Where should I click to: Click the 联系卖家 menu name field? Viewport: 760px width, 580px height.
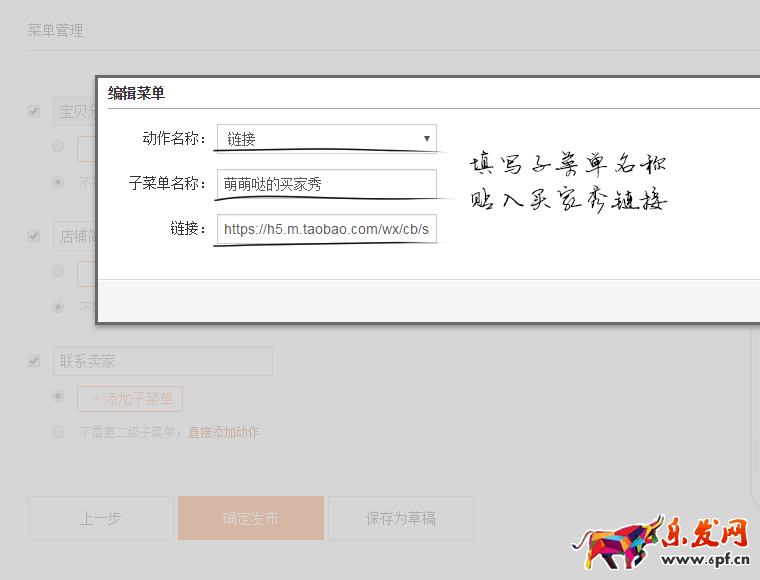(162, 361)
